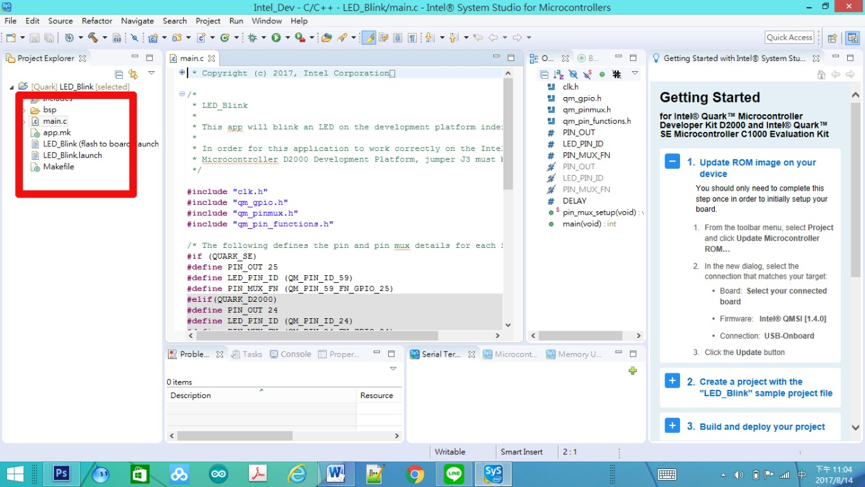Image resolution: width=865 pixels, height=487 pixels.
Task: Select Makefile in Project Explorer
Action: (58, 167)
